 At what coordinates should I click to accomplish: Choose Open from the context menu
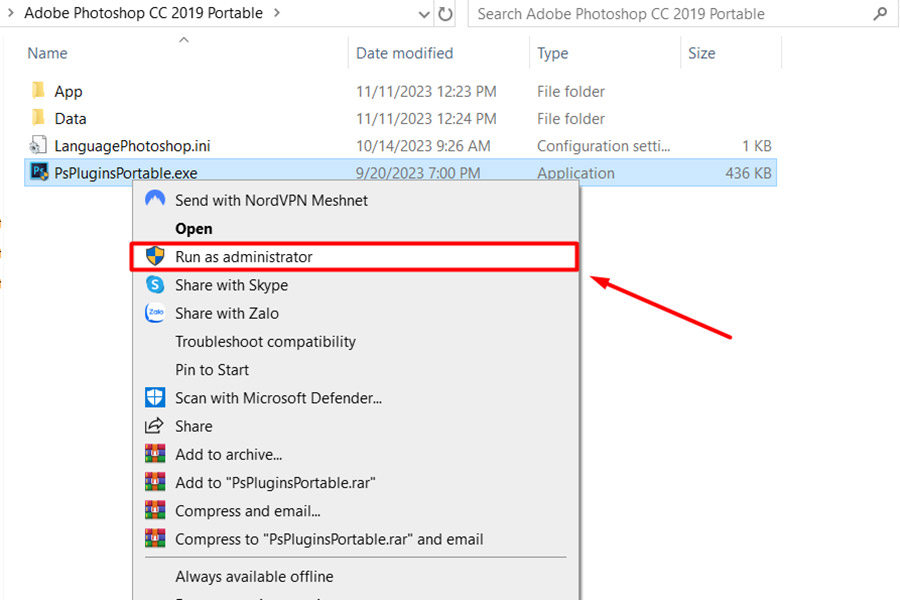[x=355, y=228]
